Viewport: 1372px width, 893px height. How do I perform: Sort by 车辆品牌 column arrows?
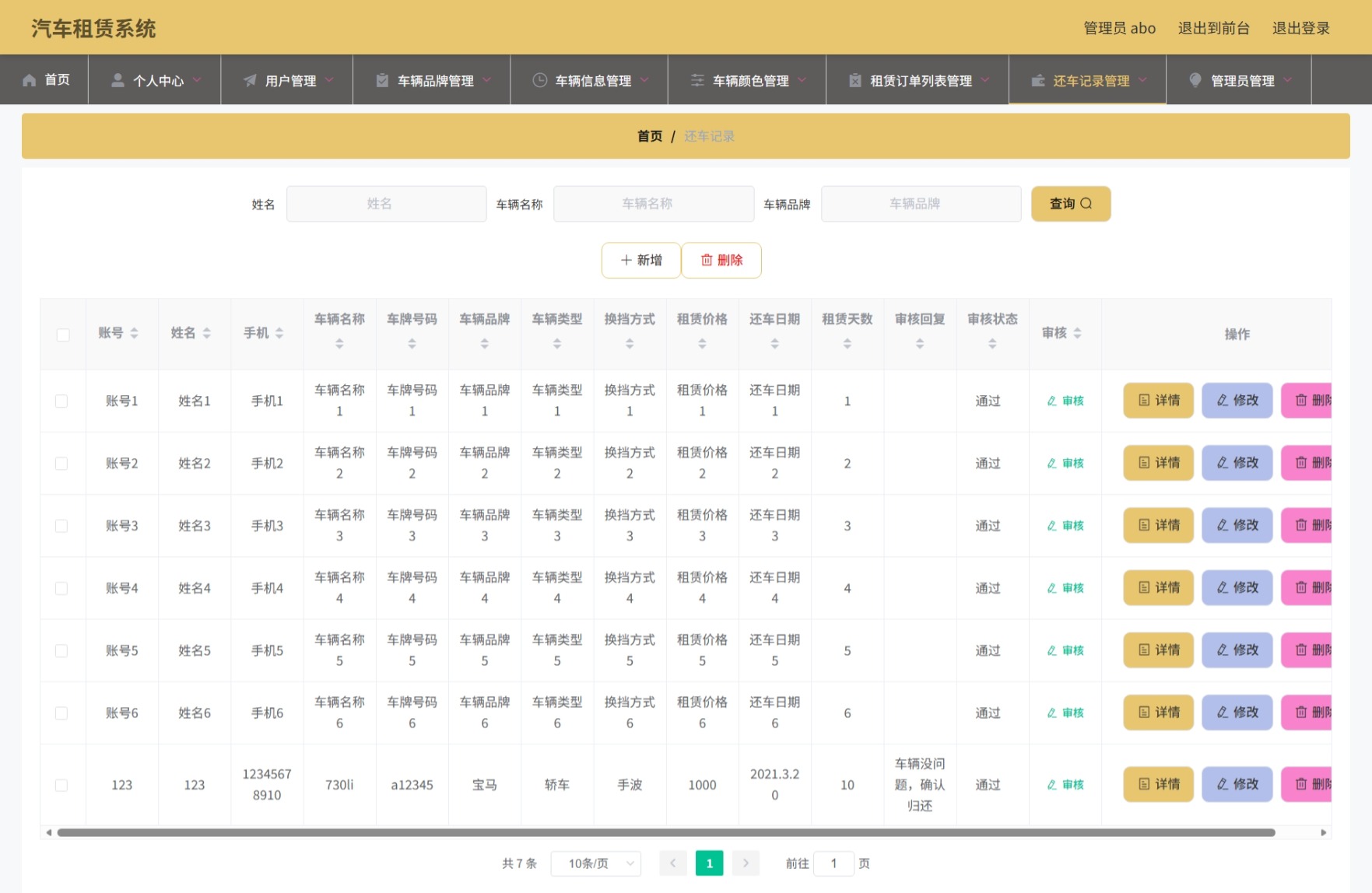(x=484, y=343)
